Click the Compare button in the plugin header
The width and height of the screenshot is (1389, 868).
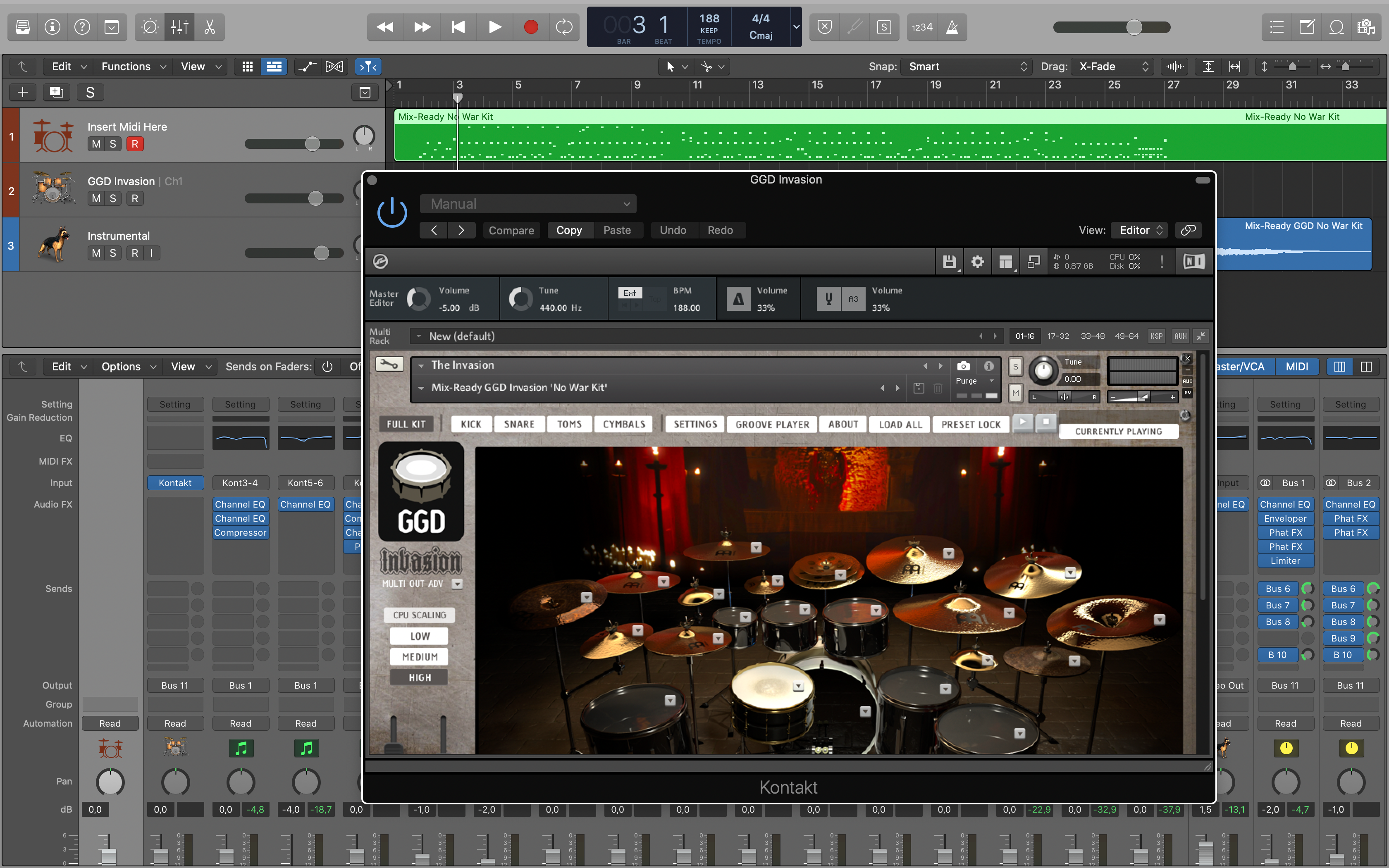point(511,230)
